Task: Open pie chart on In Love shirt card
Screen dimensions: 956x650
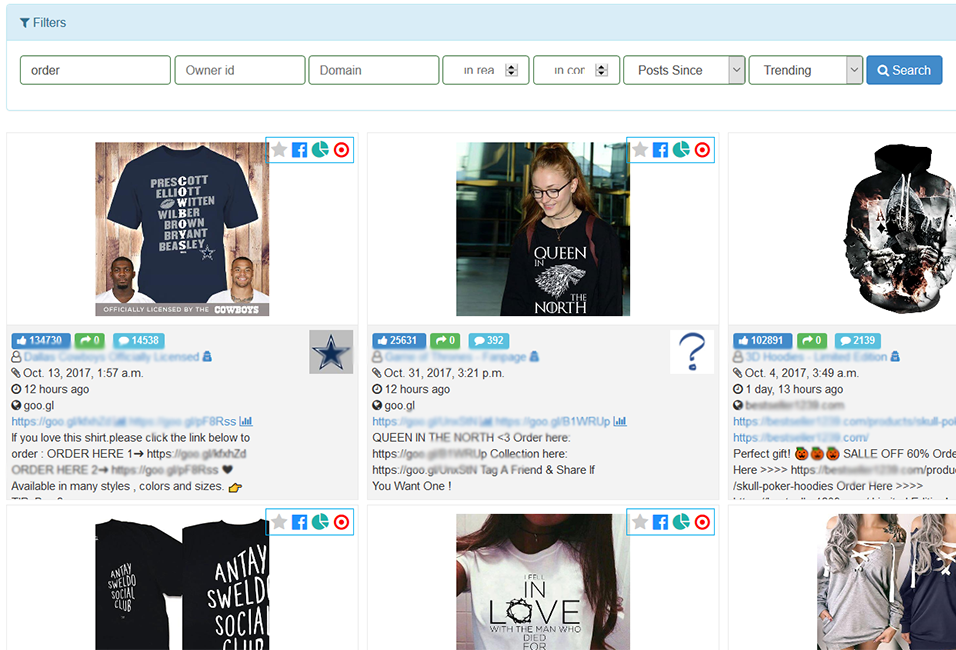Action: click(681, 522)
